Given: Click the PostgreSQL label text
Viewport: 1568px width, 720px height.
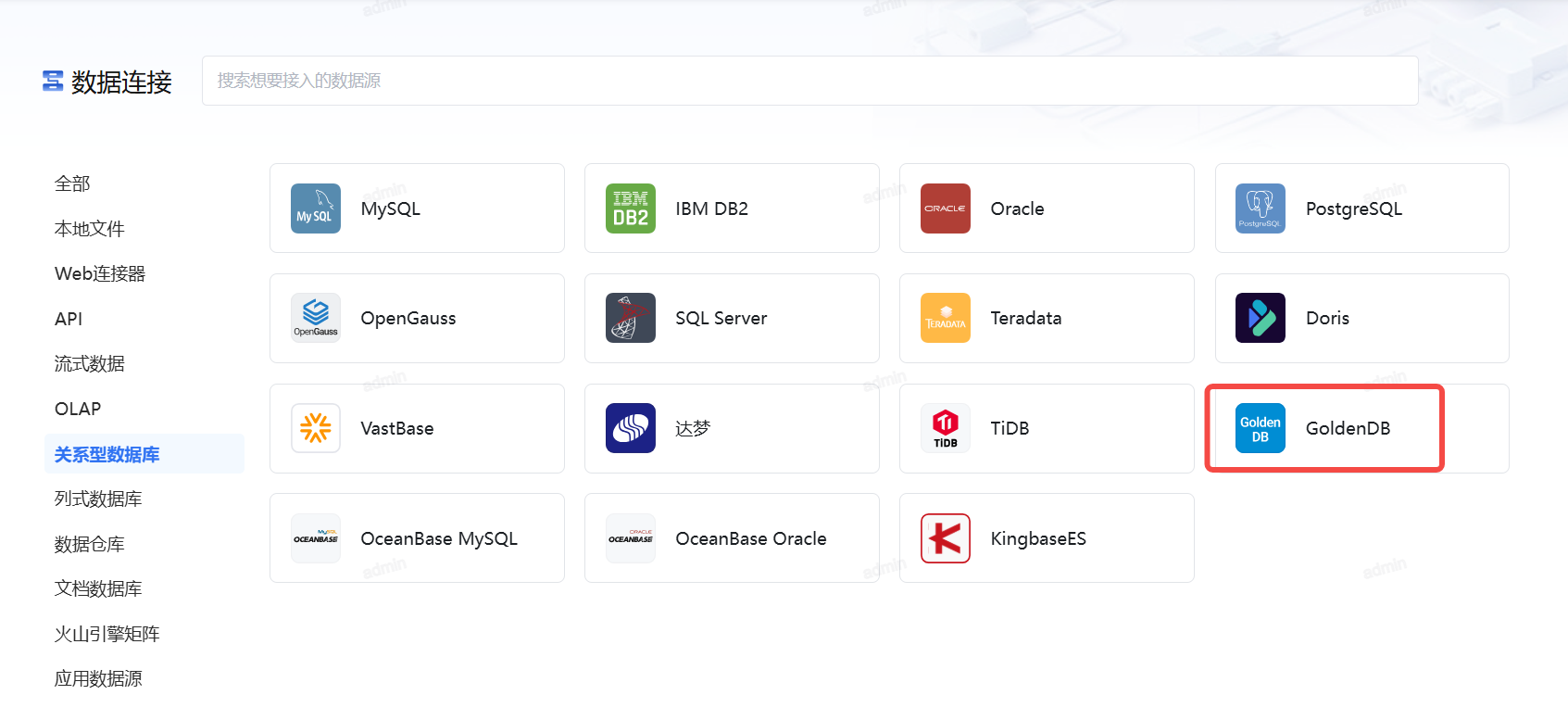Looking at the screenshot, I should point(1353,208).
